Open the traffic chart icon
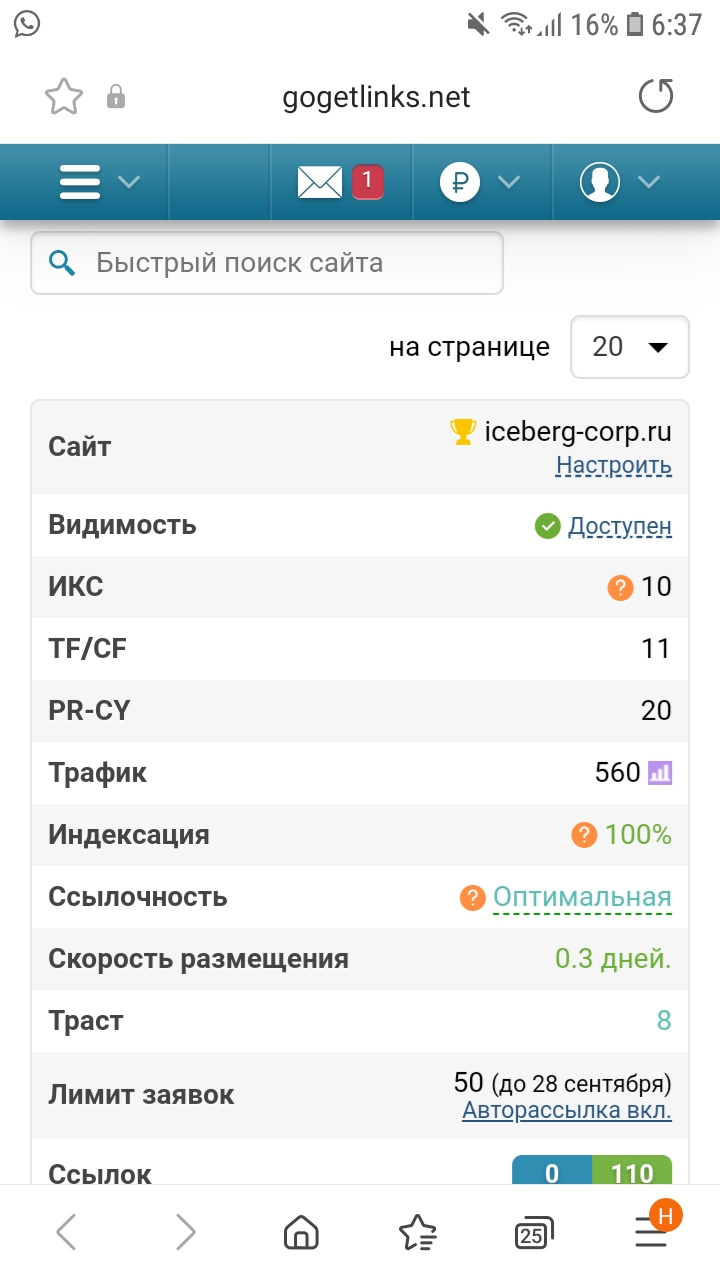The width and height of the screenshot is (720, 1280). pos(660,772)
